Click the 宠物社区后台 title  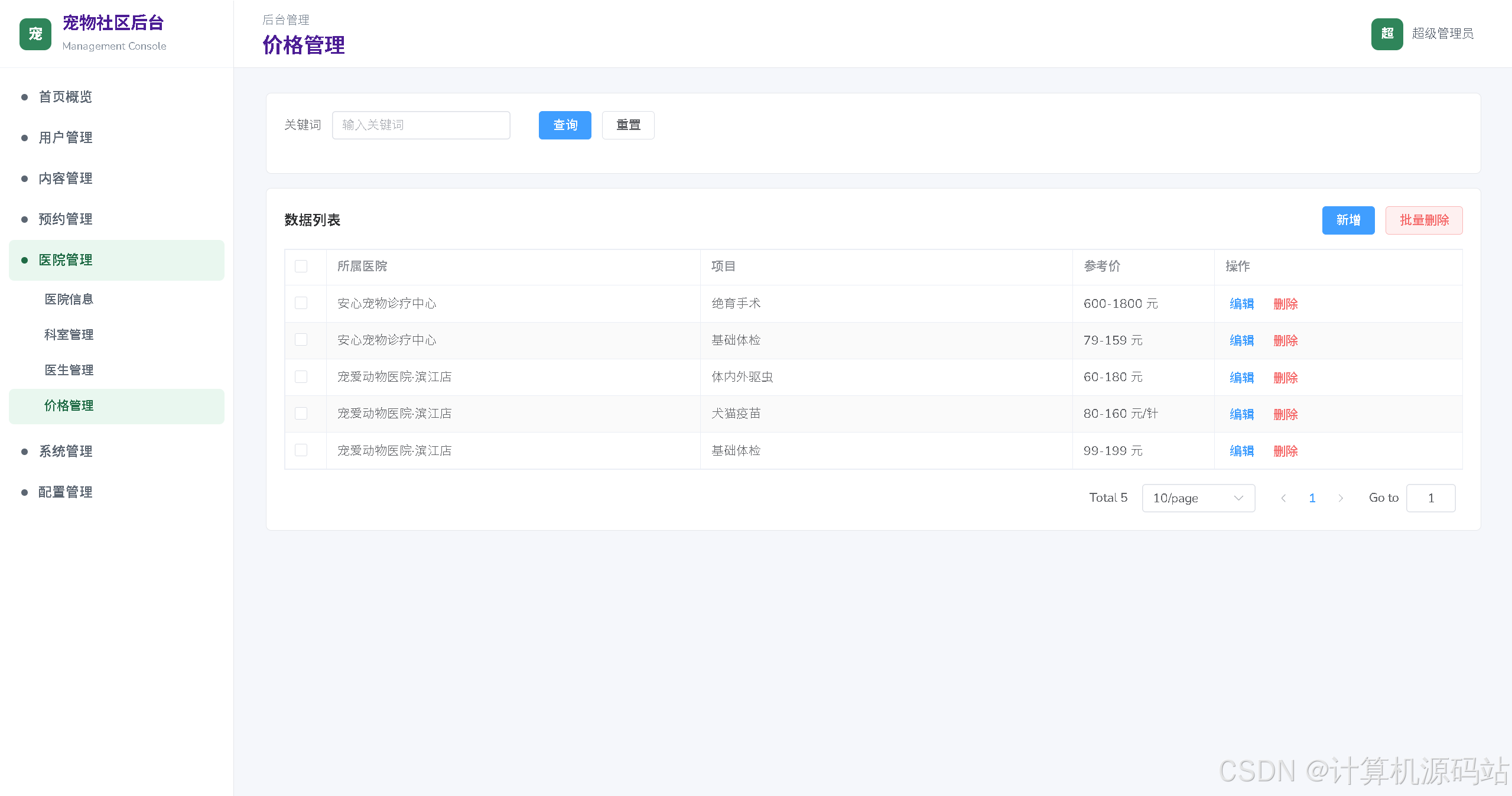[113, 23]
